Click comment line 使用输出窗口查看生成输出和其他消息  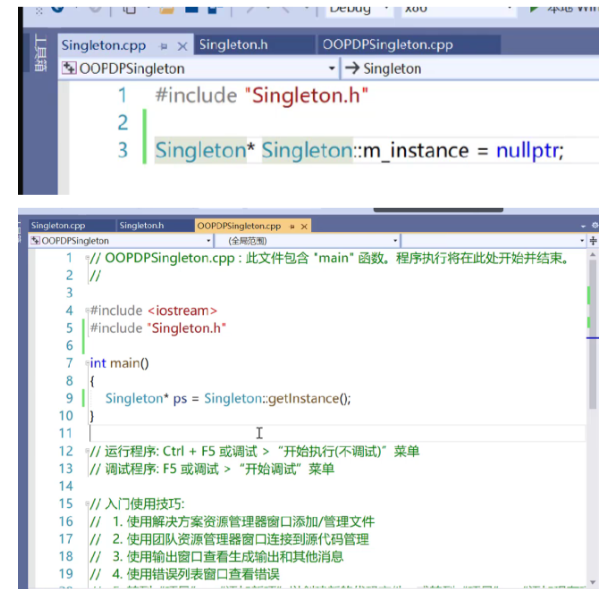coord(217,557)
